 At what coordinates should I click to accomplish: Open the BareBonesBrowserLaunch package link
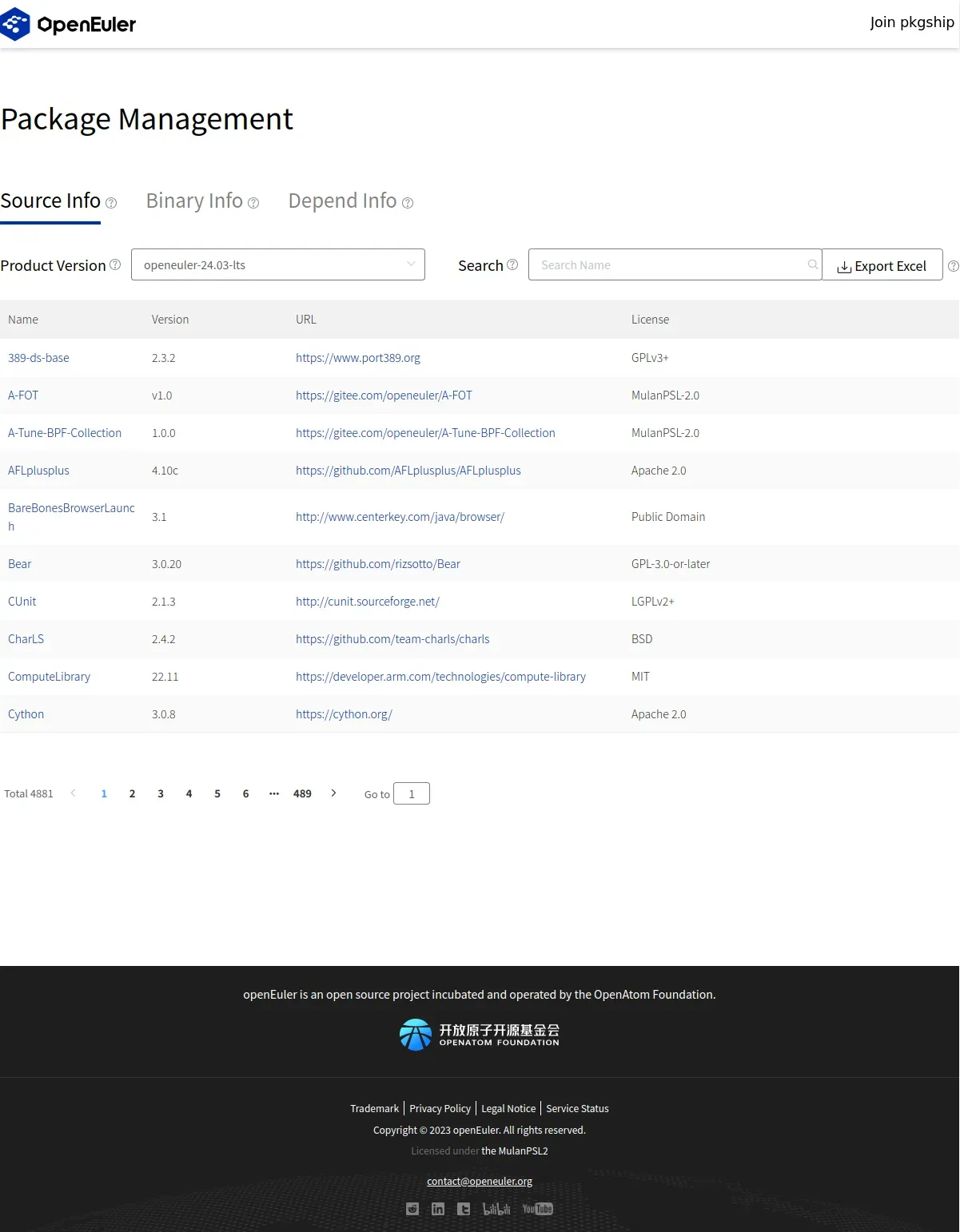point(71,517)
